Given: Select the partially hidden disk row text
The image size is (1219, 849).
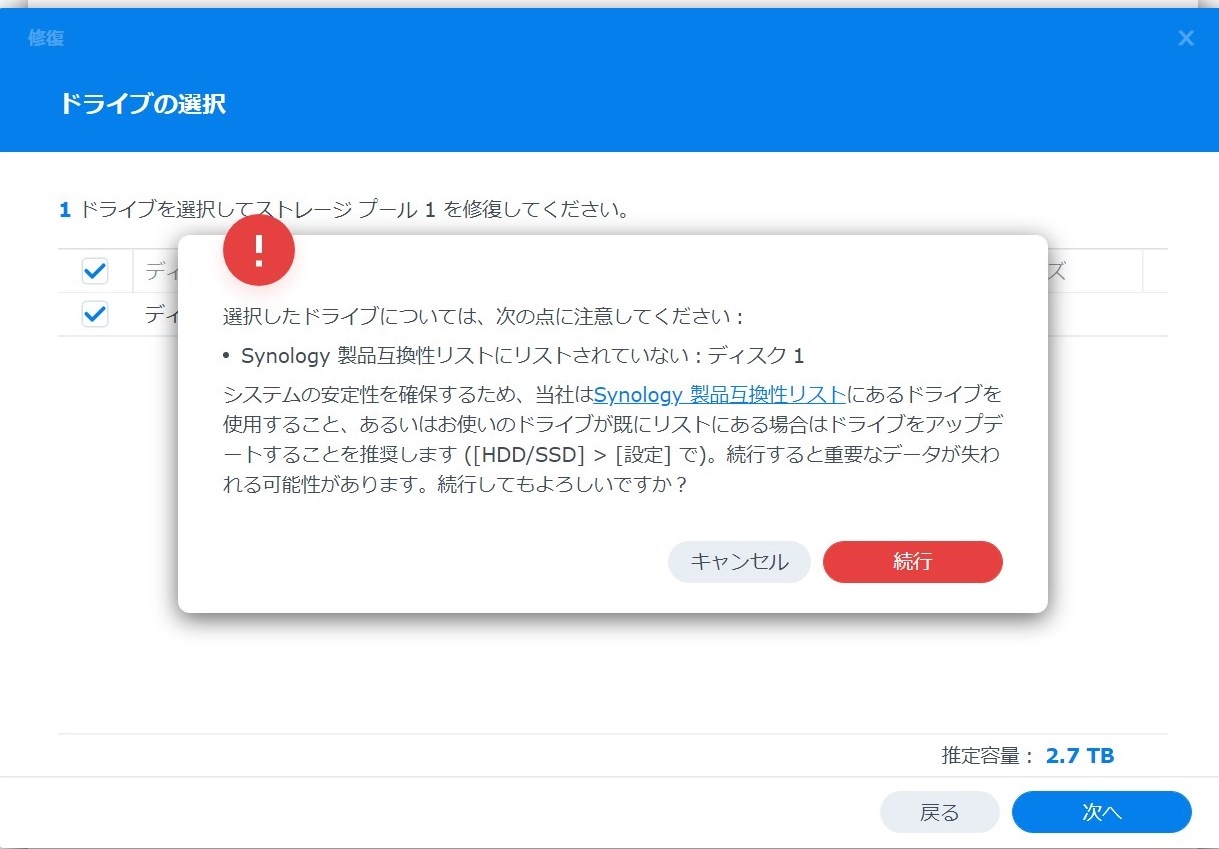Looking at the screenshot, I should [x=160, y=315].
